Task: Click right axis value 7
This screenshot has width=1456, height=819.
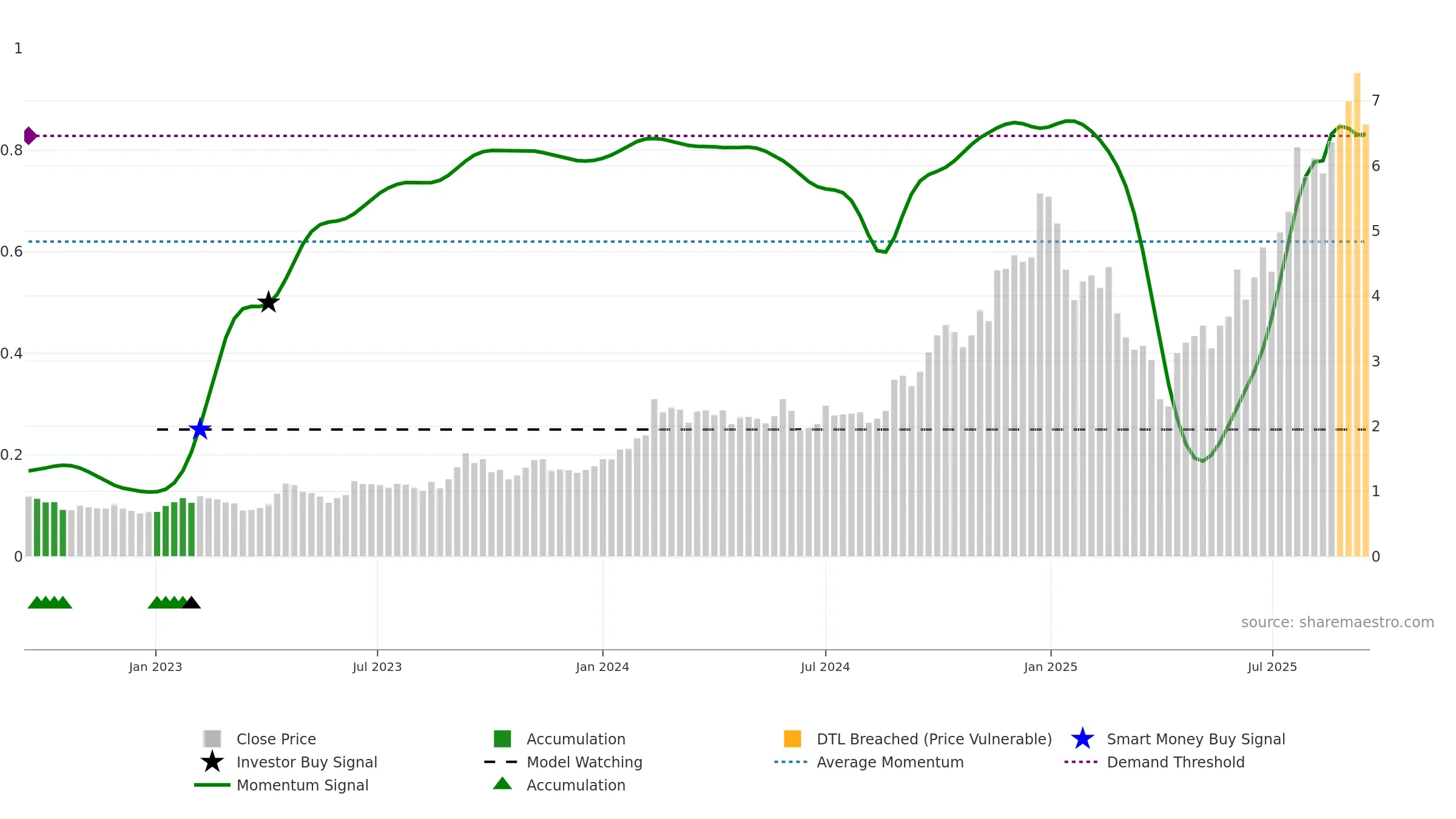Action: [x=1376, y=100]
